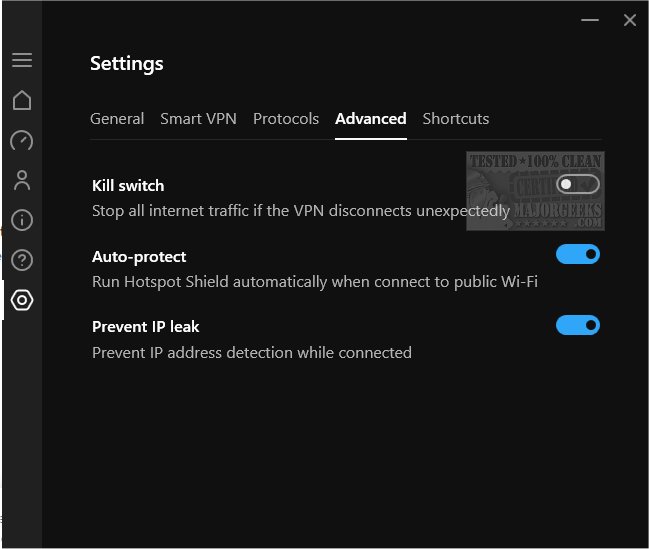This screenshot has width=649, height=549.
Task: Switch to the Protocols tab
Action: pyautogui.click(x=286, y=119)
